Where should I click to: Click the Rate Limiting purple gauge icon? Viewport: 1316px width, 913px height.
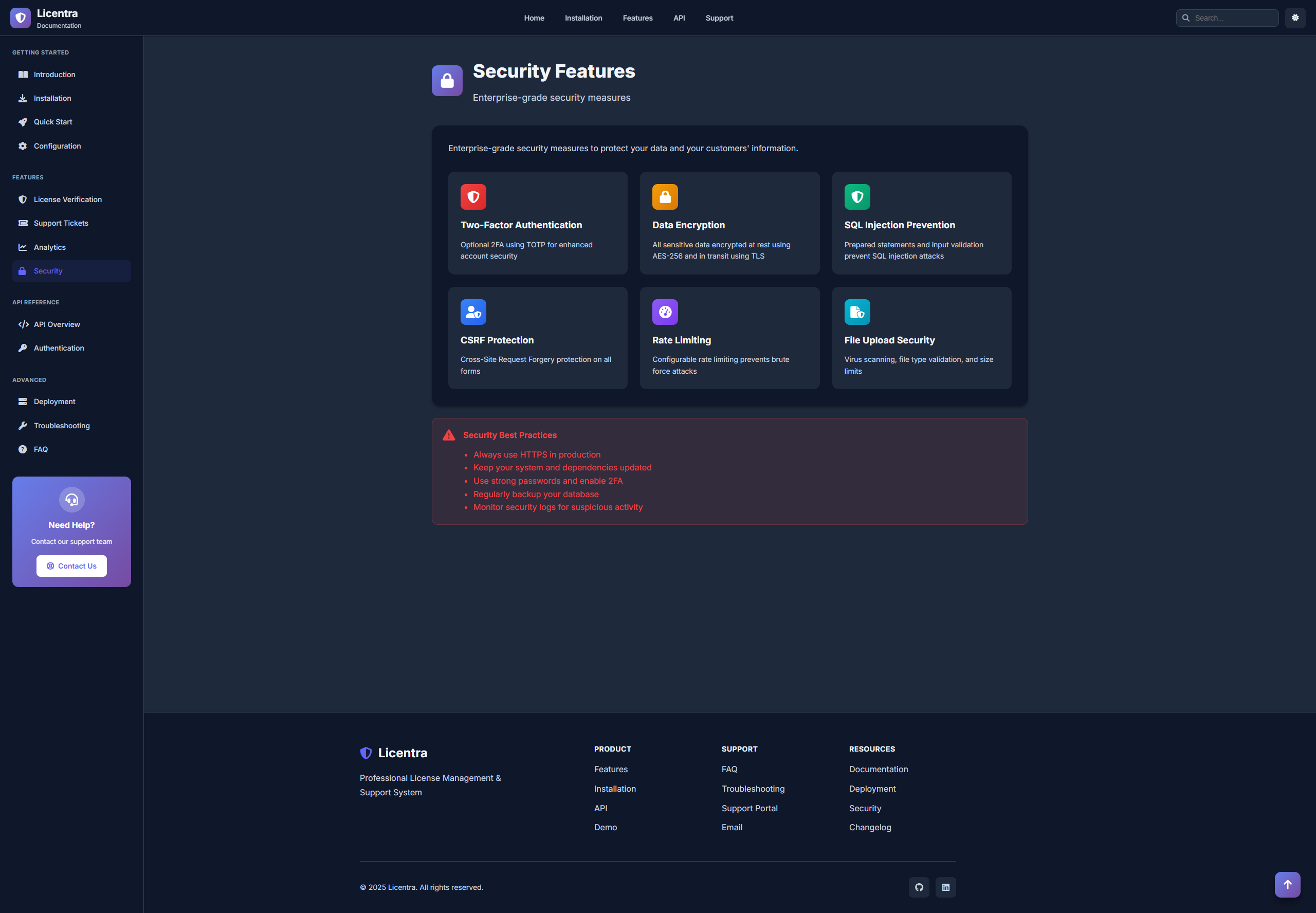point(665,312)
